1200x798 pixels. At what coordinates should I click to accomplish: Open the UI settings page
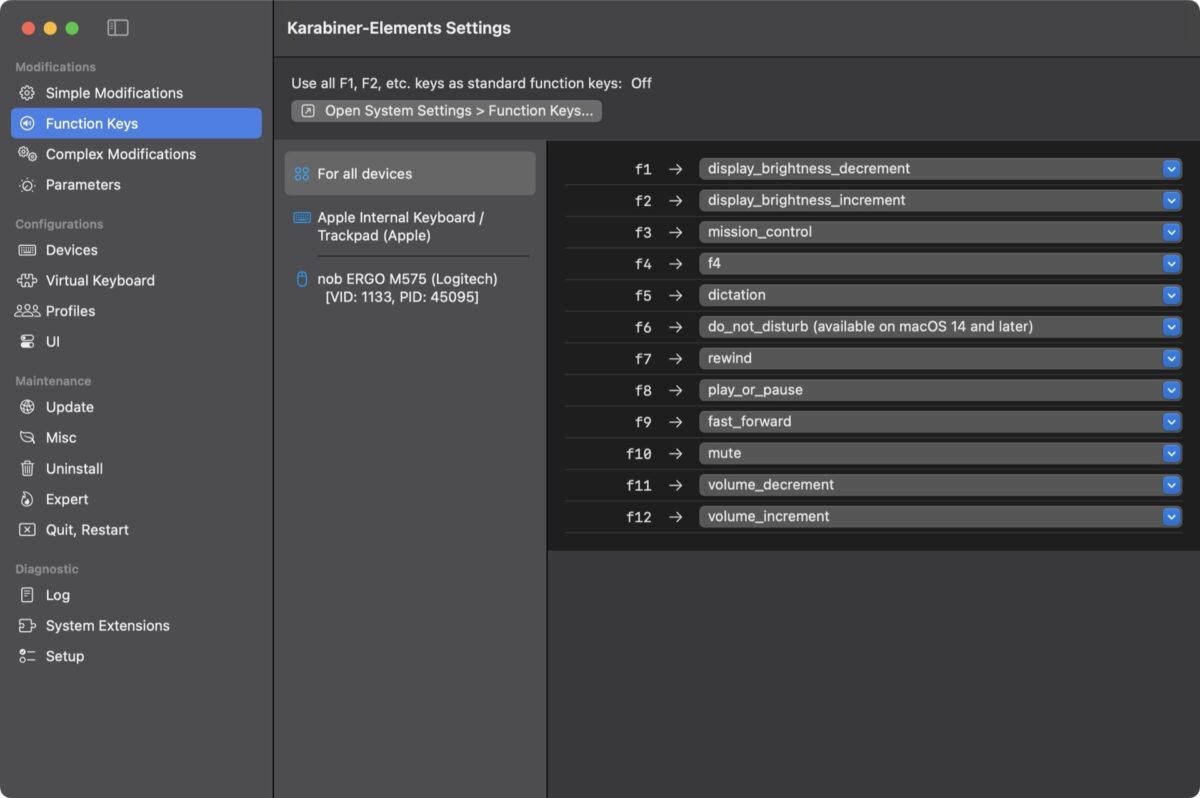click(136, 342)
